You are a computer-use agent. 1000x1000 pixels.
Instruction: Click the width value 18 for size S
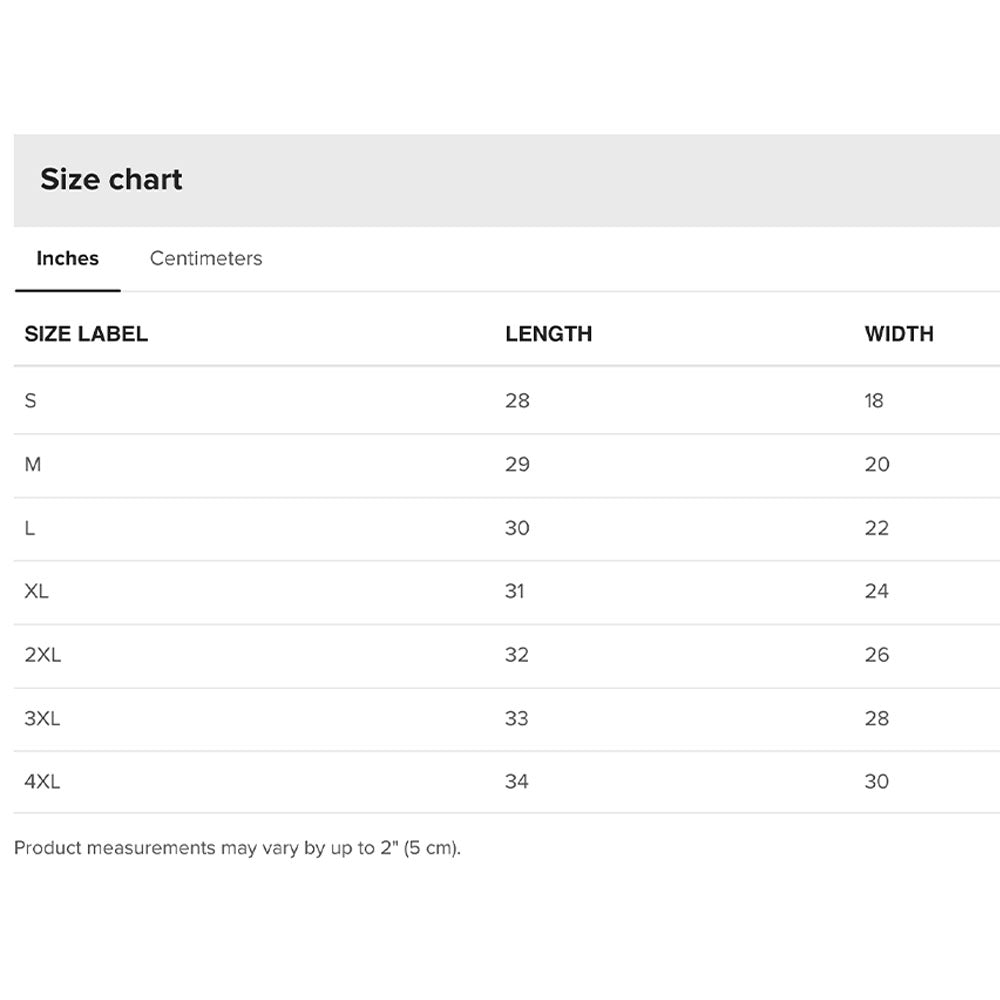[874, 401]
